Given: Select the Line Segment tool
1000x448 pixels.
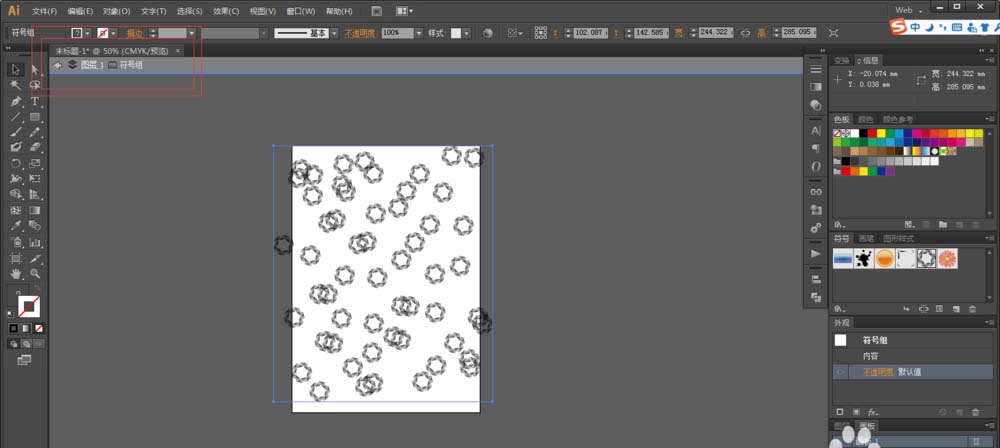Looking at the screenshot, I should coord(16,116).
